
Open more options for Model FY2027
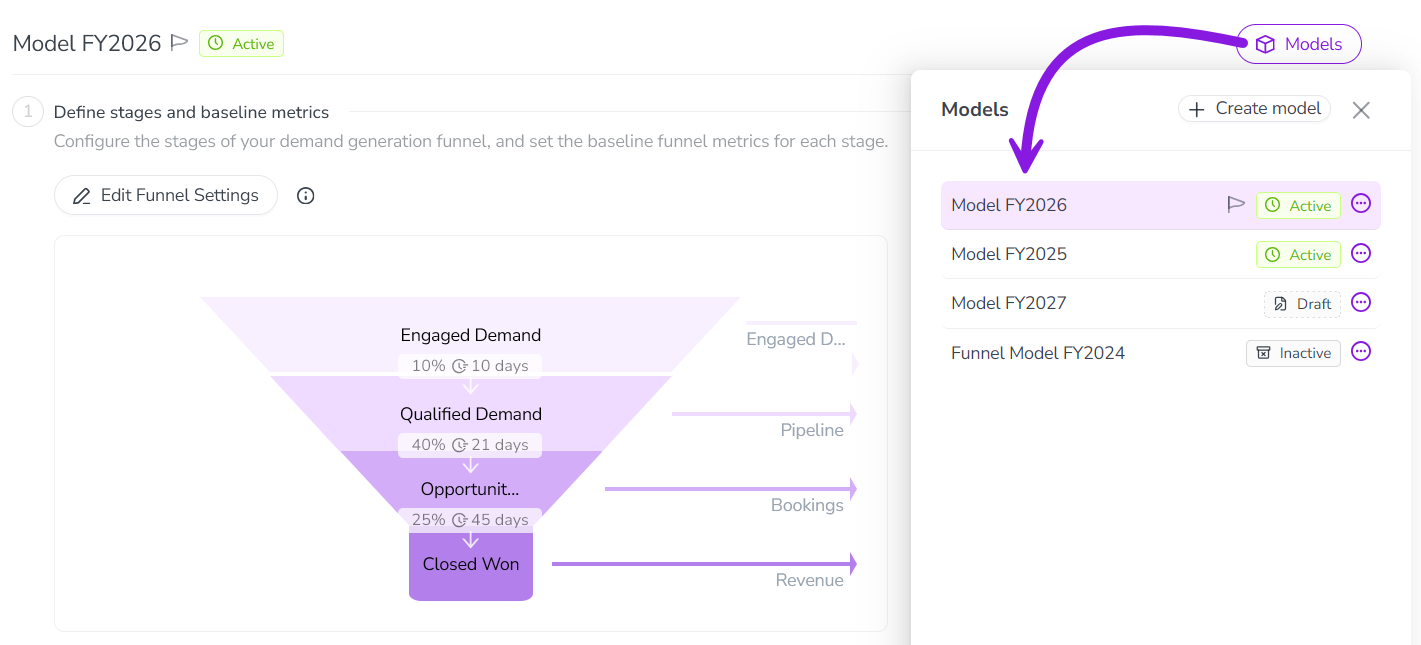click(x=1361, y=302)
